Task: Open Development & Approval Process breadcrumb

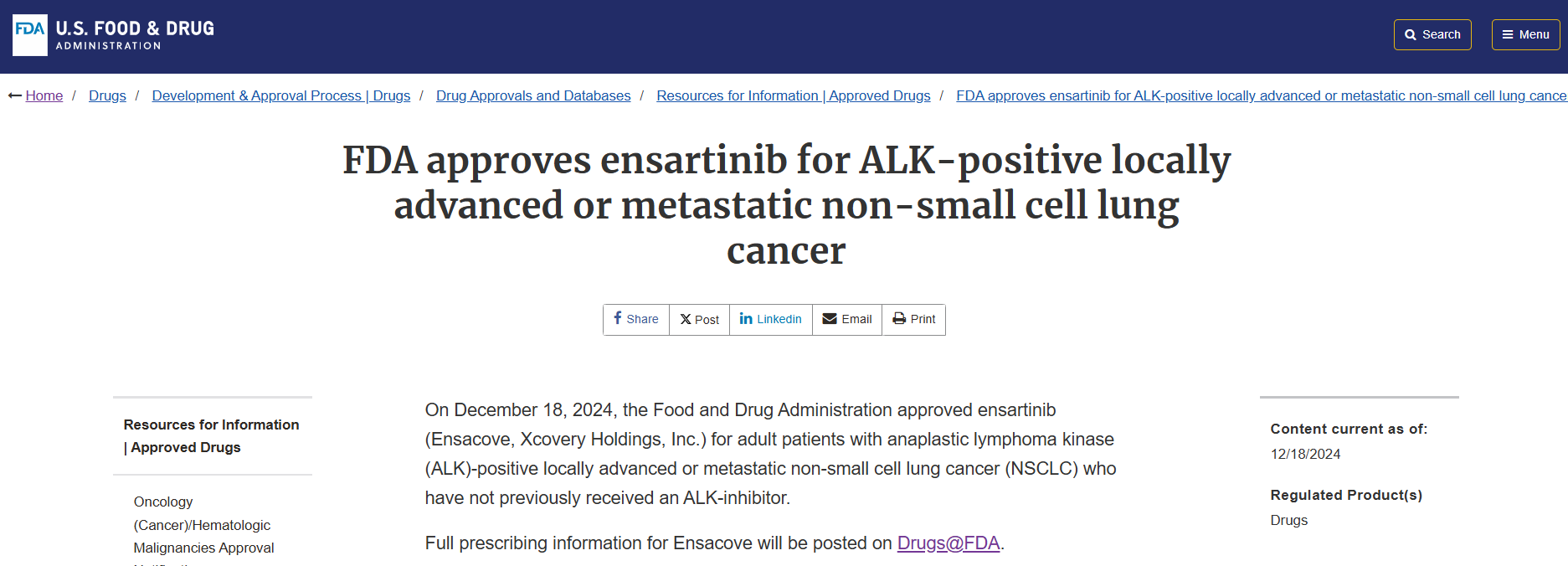Action: 281,95
